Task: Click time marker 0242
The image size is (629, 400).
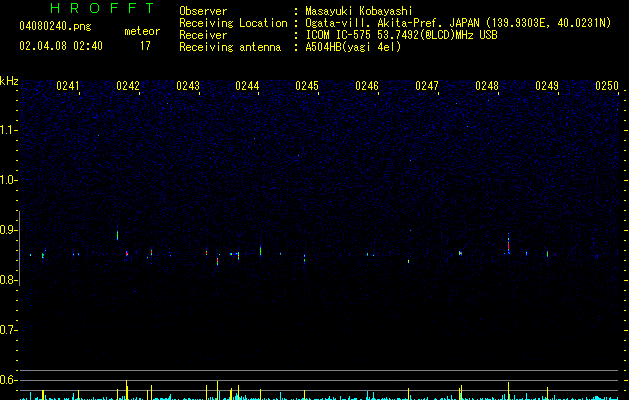Action: (128, 86)
